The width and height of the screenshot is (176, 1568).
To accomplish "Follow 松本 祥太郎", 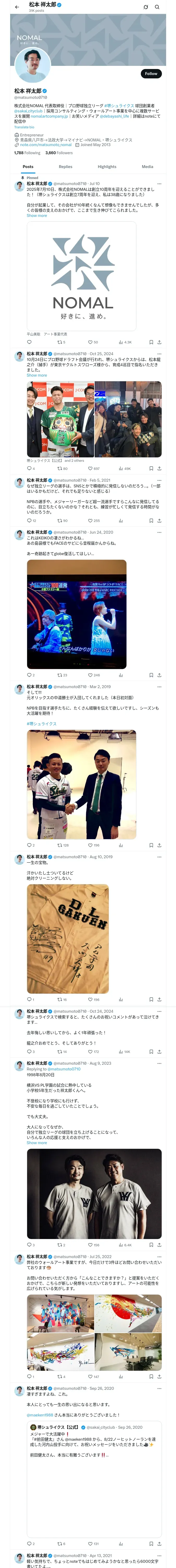I will point(151,73).
